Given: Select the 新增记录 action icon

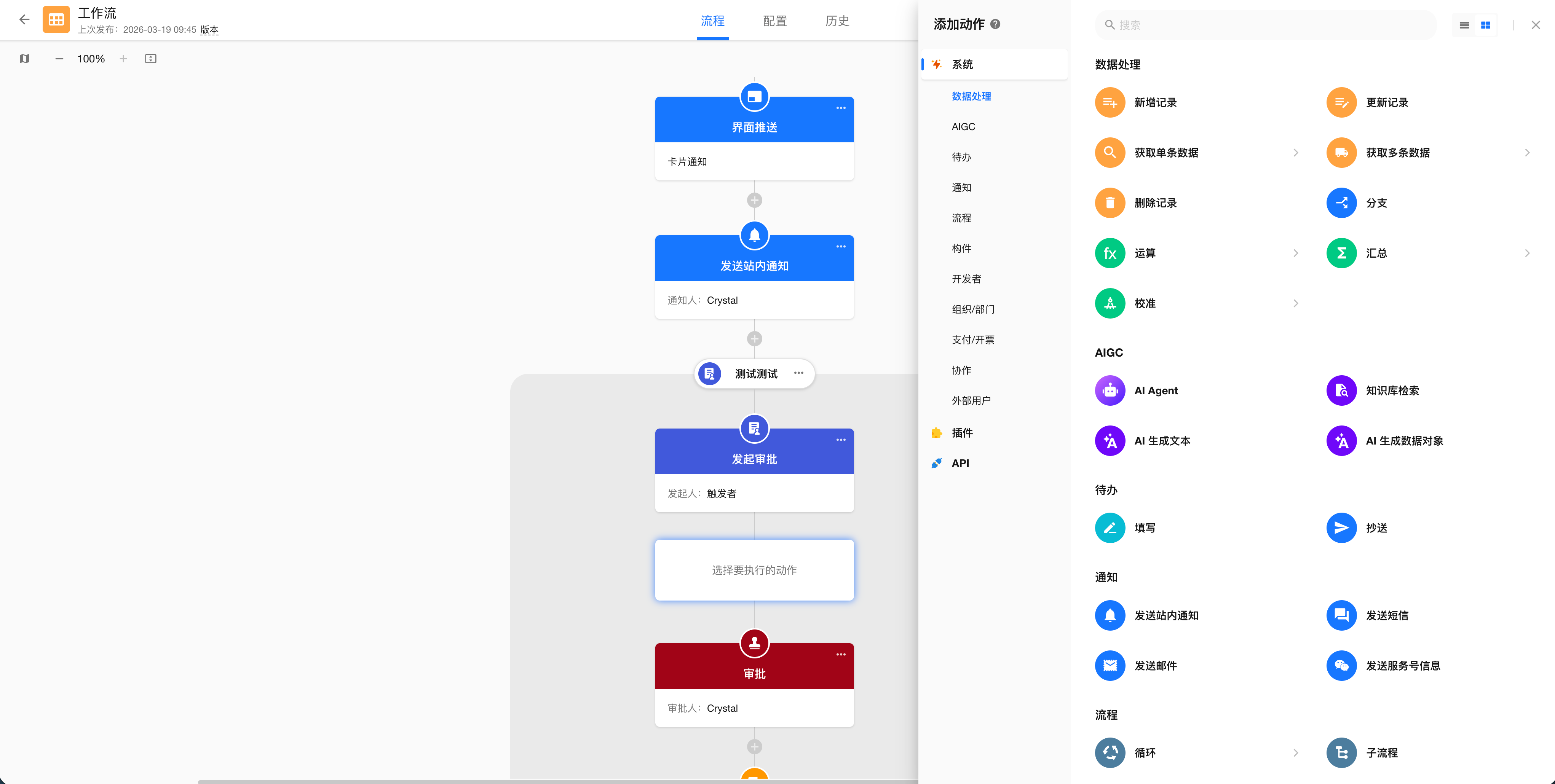Looking at the screenshot, I should coord(1110,103).
